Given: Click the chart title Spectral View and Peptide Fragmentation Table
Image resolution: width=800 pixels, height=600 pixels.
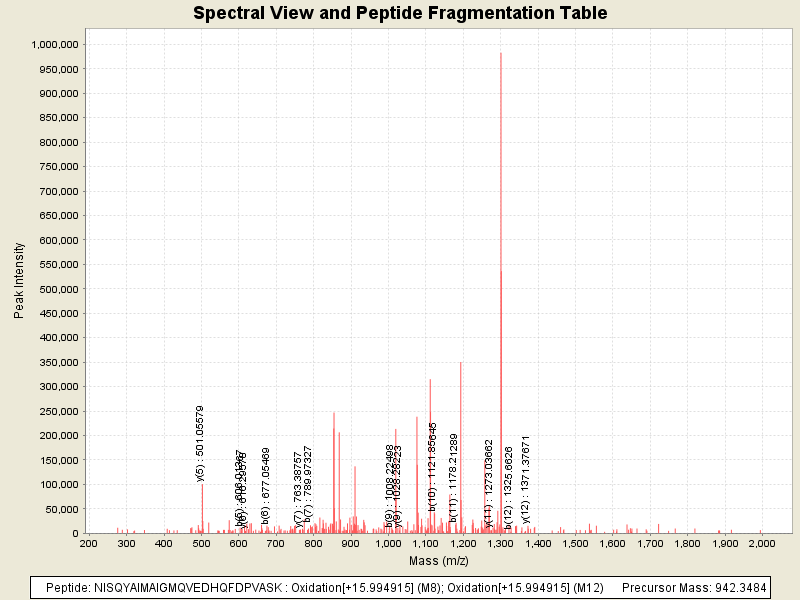Looking at the screenshot, I should [400, 13].
